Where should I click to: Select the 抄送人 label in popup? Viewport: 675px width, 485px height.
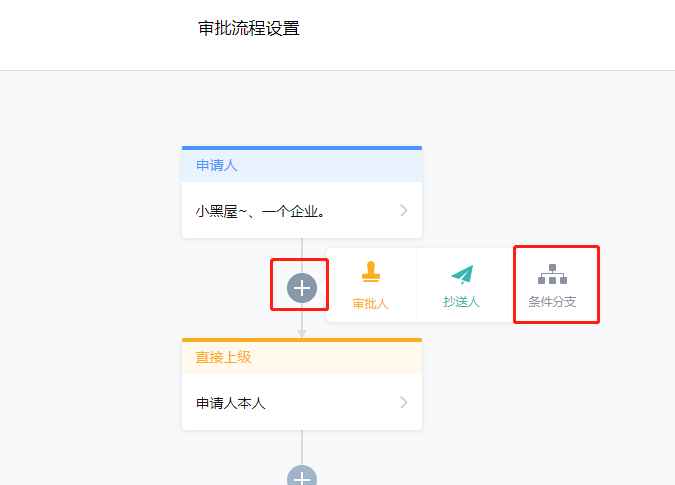461,302
